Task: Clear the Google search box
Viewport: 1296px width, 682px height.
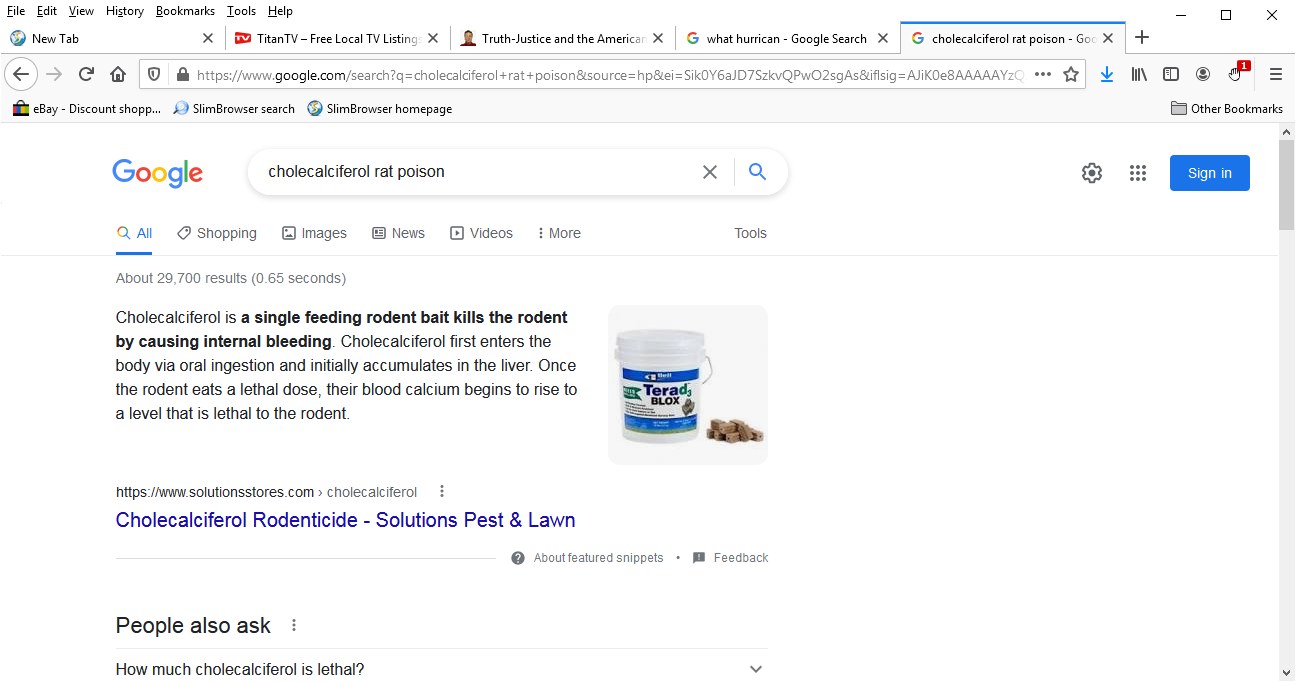Action: (710, 172)
